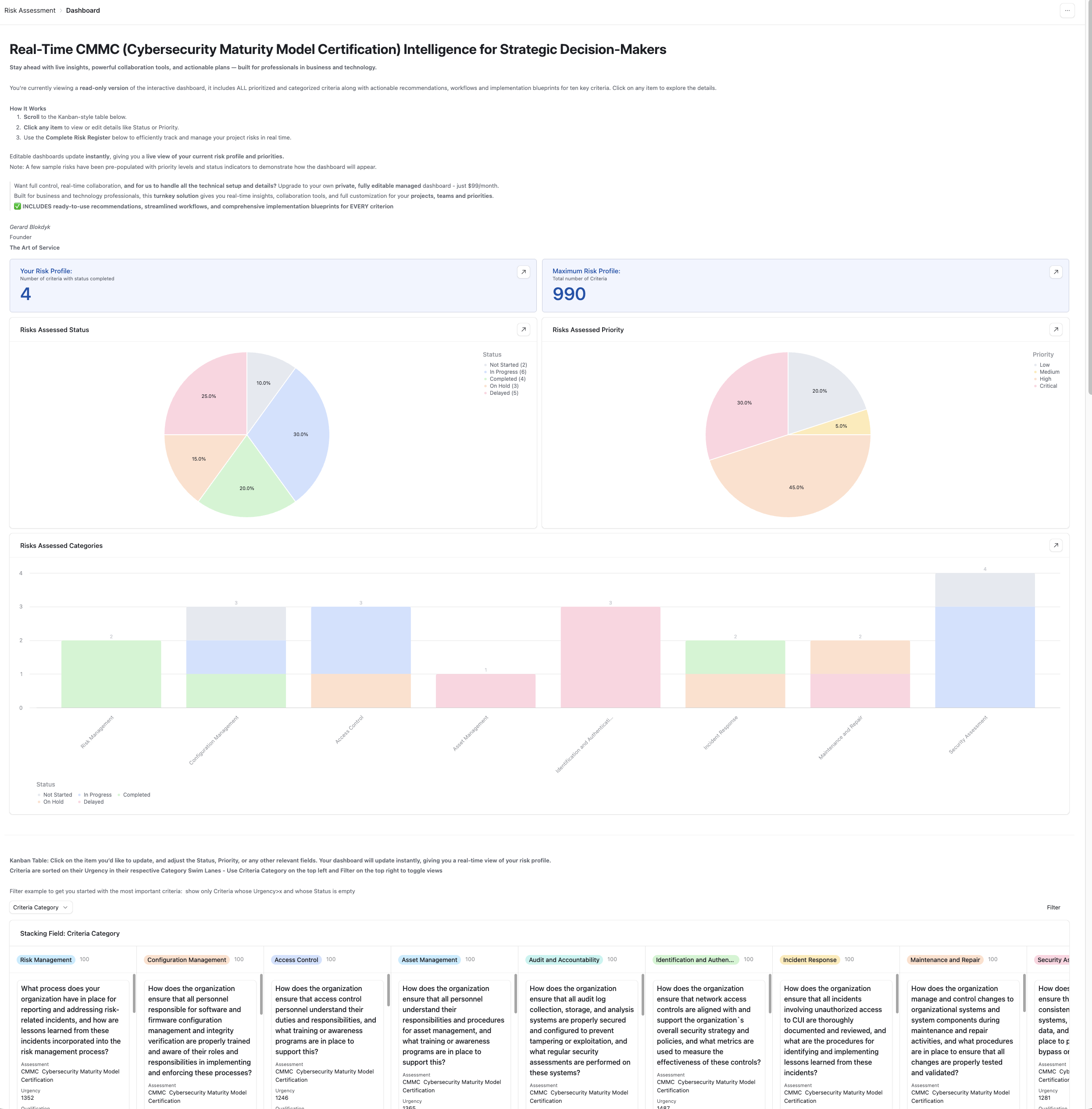Toggle "Not Started (2)" in the Status legend
Screen dimensions: 1092x1109
click(x=507, y=364)
